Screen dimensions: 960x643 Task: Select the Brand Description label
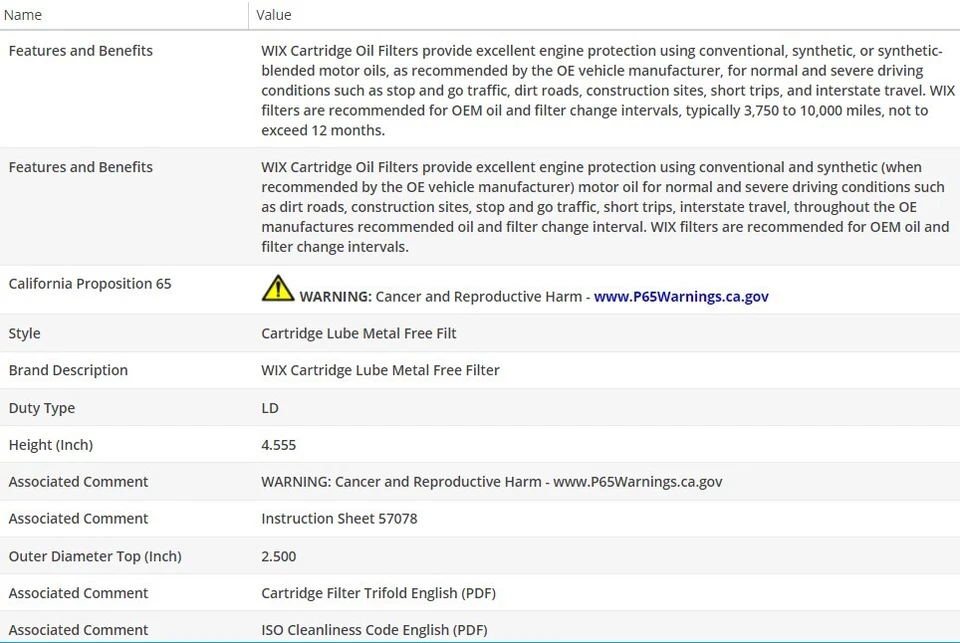[68, 370]
